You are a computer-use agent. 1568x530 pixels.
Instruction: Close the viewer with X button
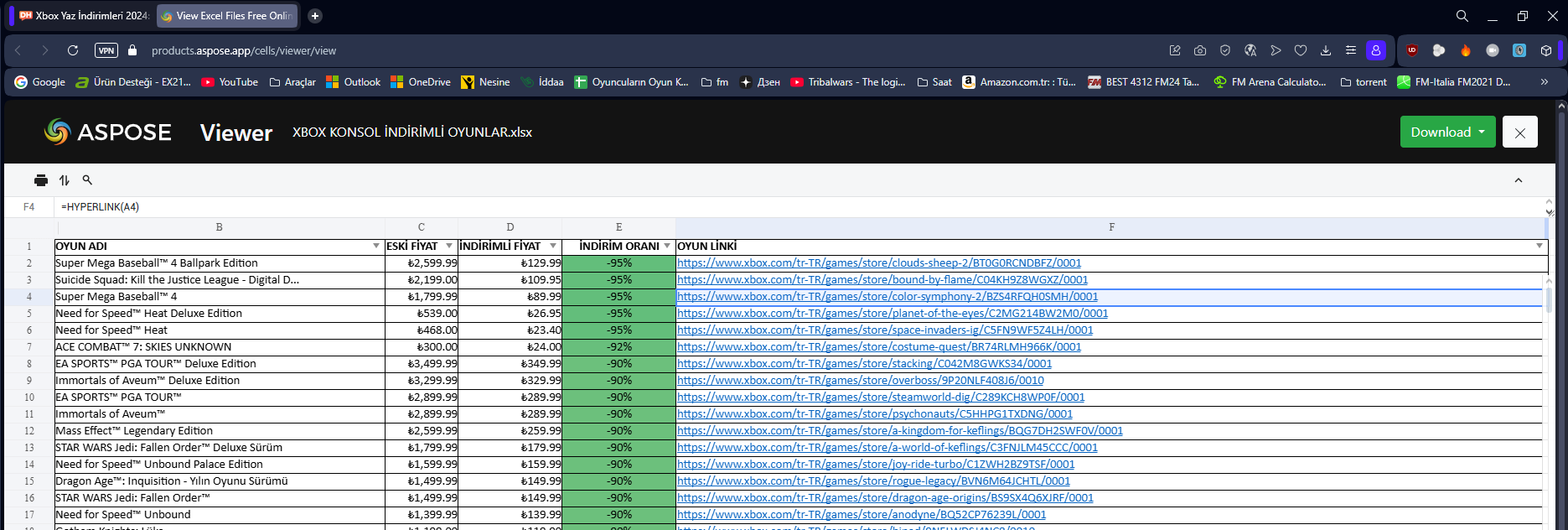(1519, 132)
